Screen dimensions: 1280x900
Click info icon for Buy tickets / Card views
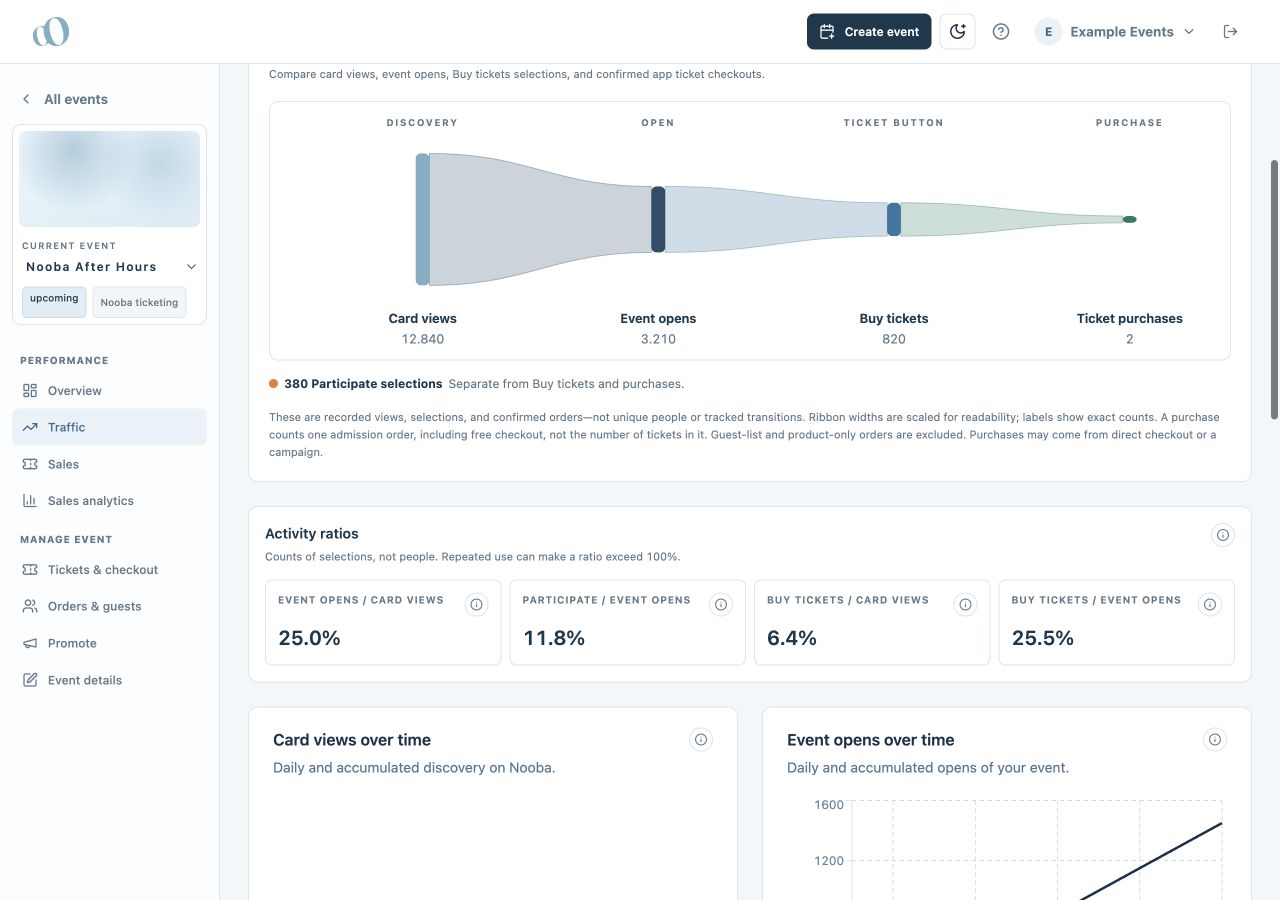tap(965, 604)
